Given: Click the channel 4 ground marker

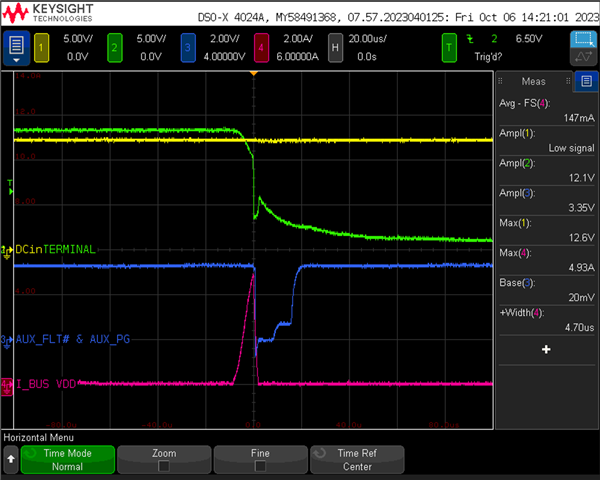Looking at the screenshot, I should click(x=7, y=387).
